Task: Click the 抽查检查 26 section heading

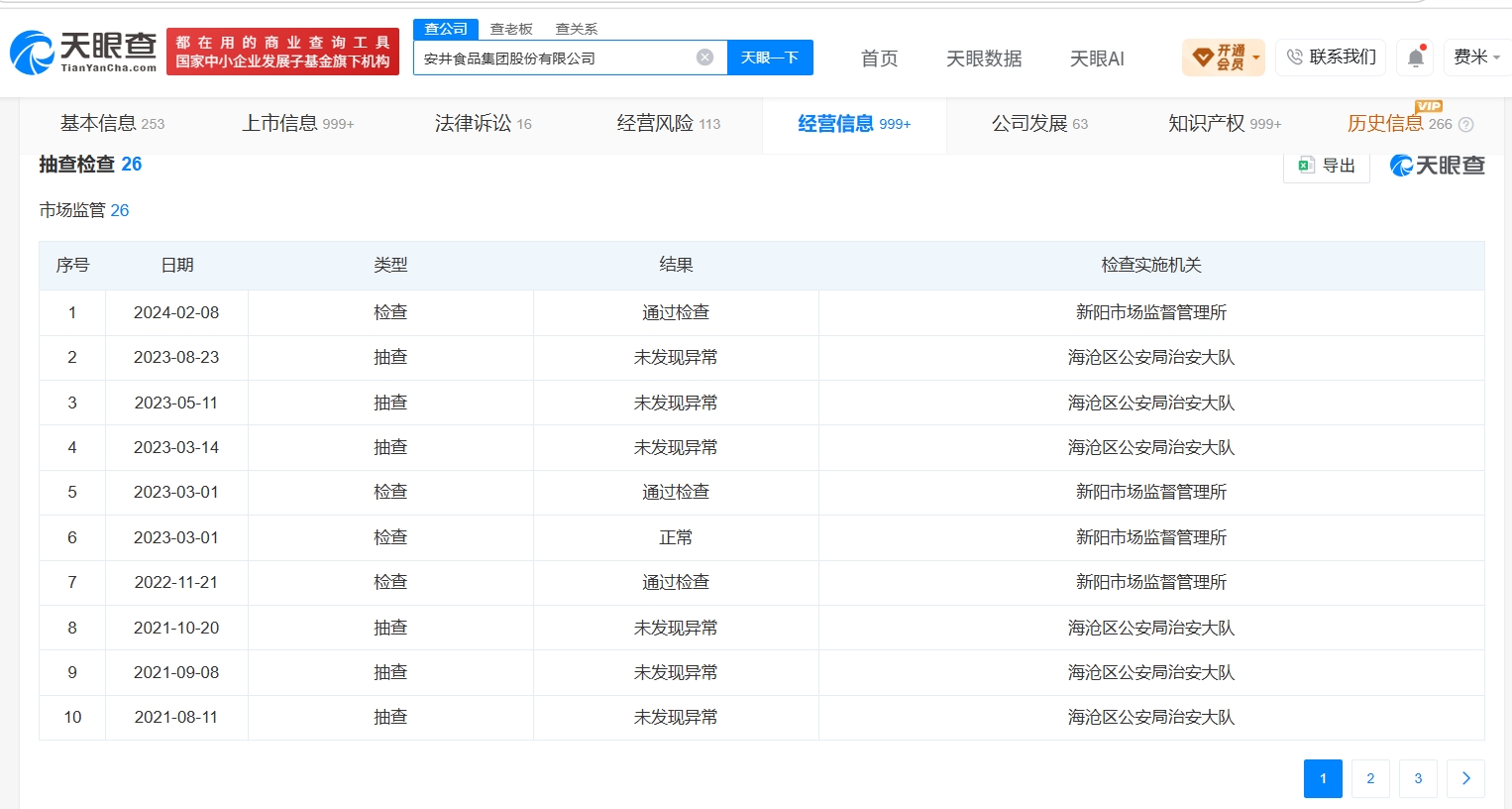Action: pos(90,165)
